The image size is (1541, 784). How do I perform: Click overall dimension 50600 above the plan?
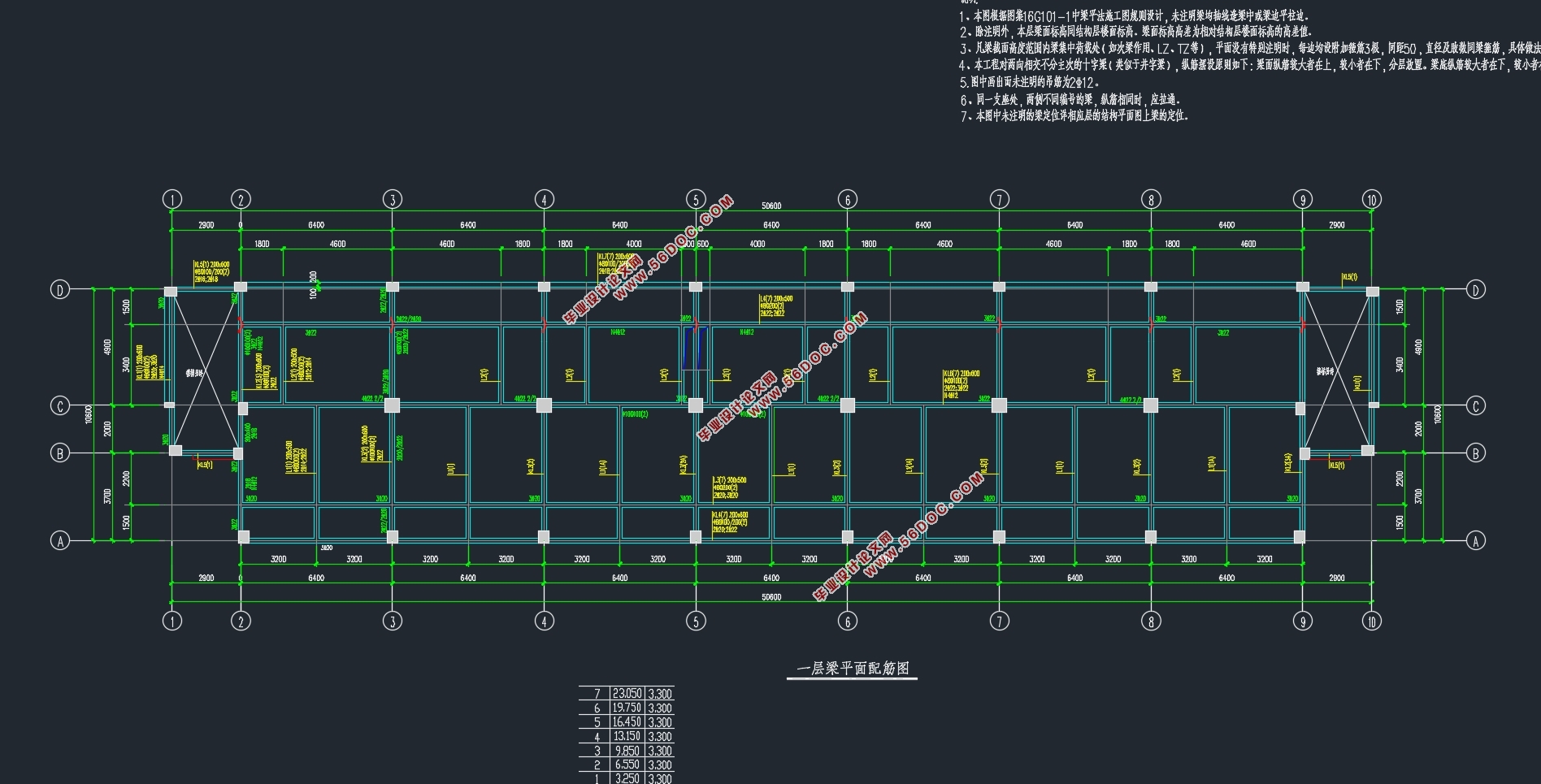[x=771, y=206]
